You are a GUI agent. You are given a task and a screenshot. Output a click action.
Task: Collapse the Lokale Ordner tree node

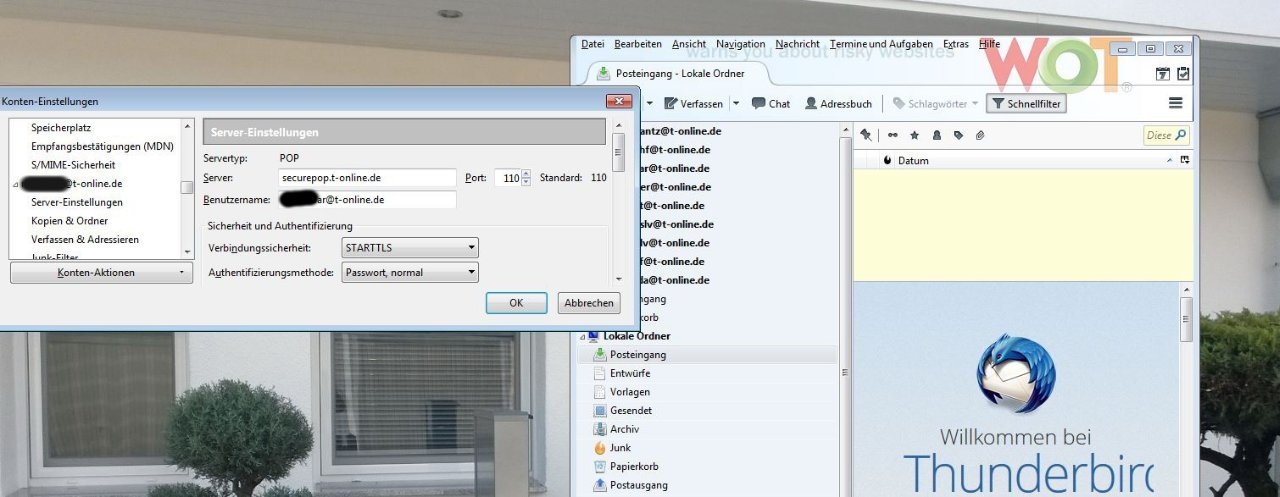click(582, 337)
